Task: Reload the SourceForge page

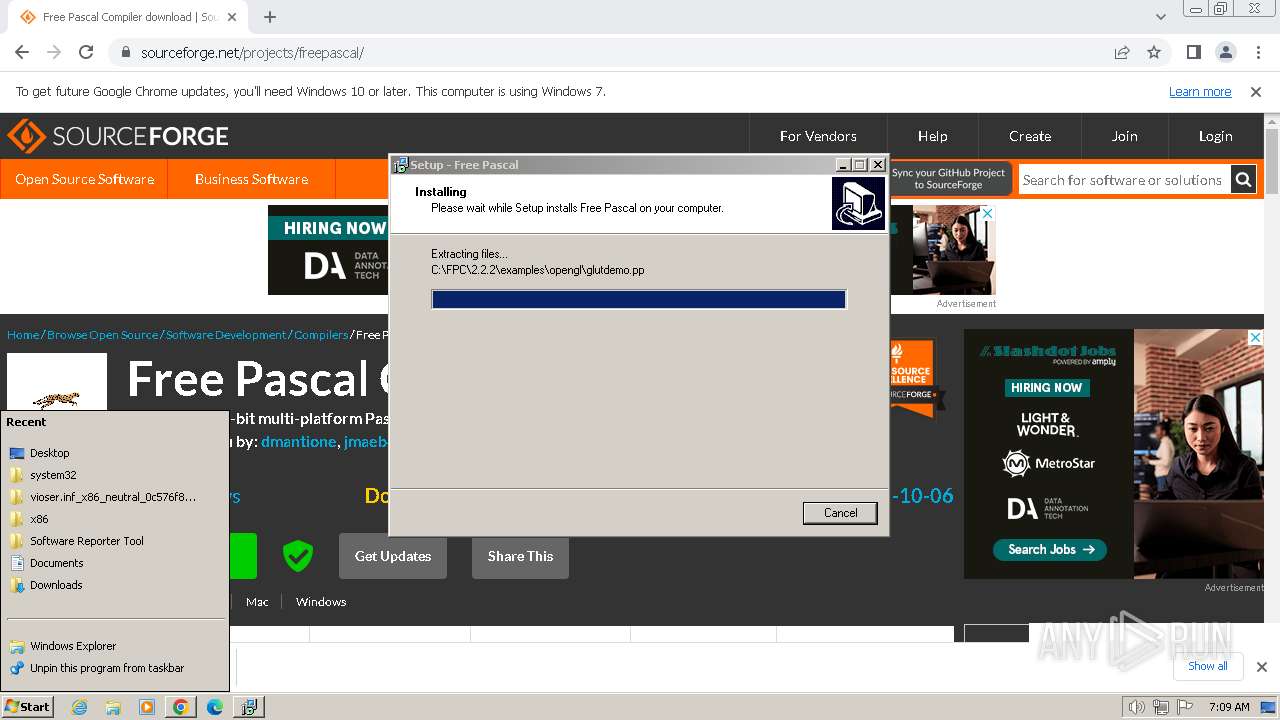Action: tap(86, 52)
